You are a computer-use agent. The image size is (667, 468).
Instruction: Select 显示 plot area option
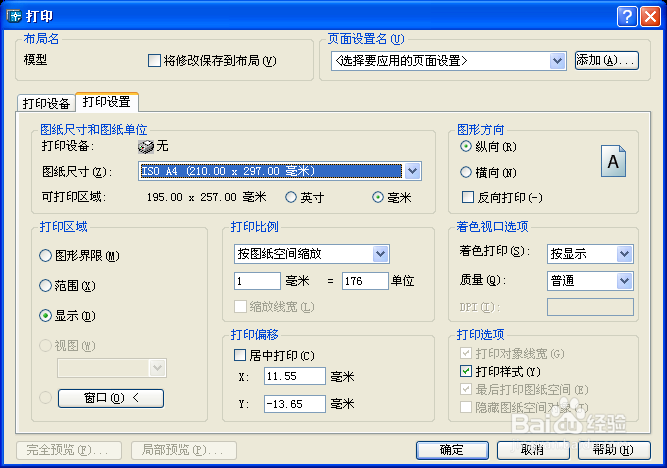[x=45, y=316]
